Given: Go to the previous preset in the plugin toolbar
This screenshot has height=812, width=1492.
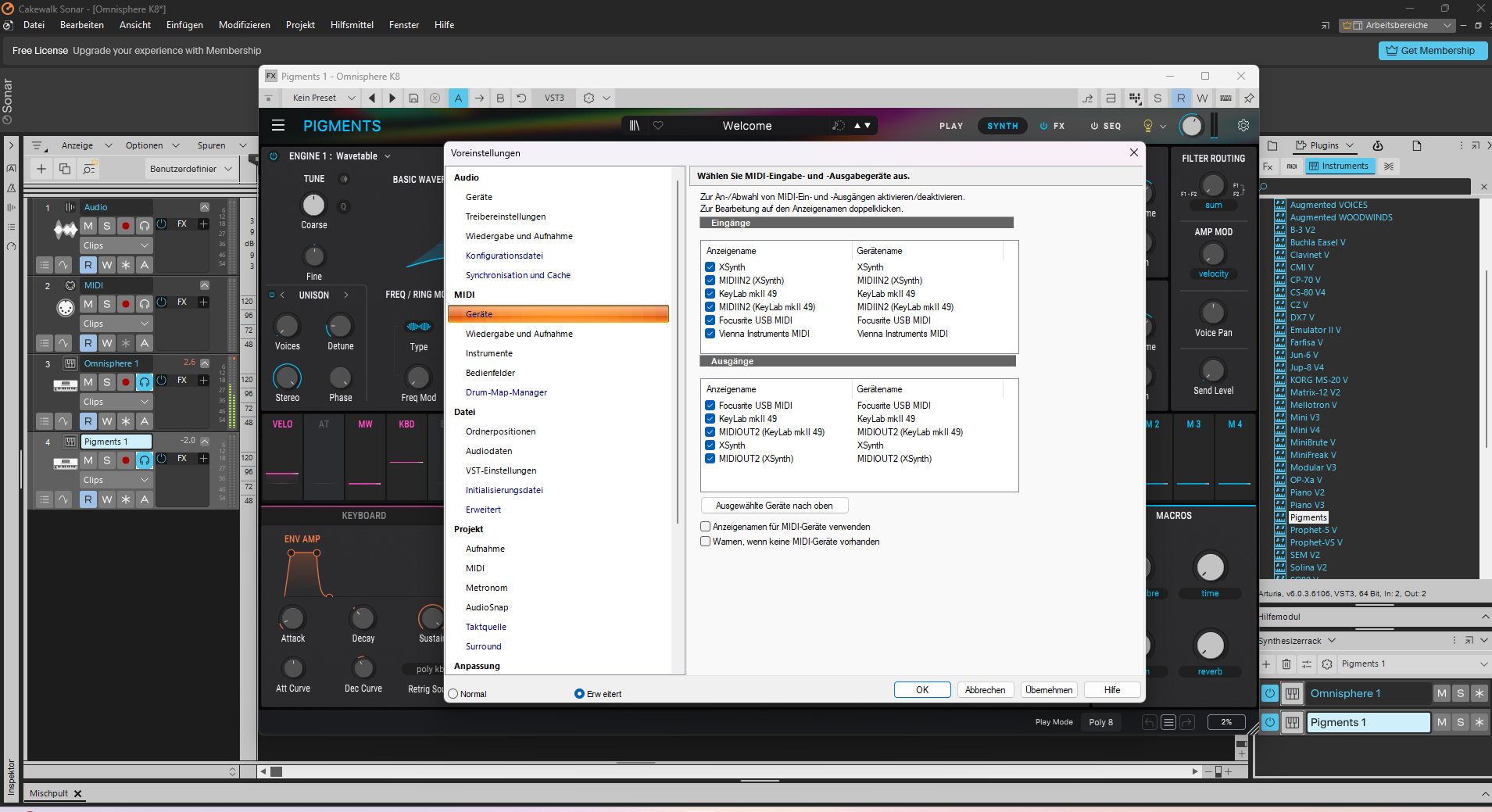Looking at the screenshot, I should pos(372,98).
